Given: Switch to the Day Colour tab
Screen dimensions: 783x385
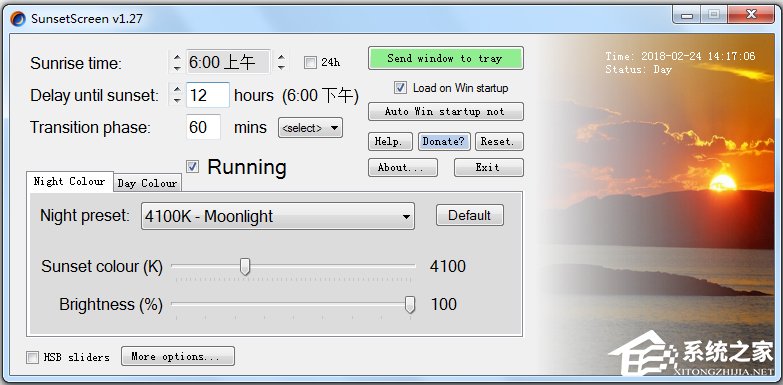Looking at the screenshot, I should click(147, 183).
